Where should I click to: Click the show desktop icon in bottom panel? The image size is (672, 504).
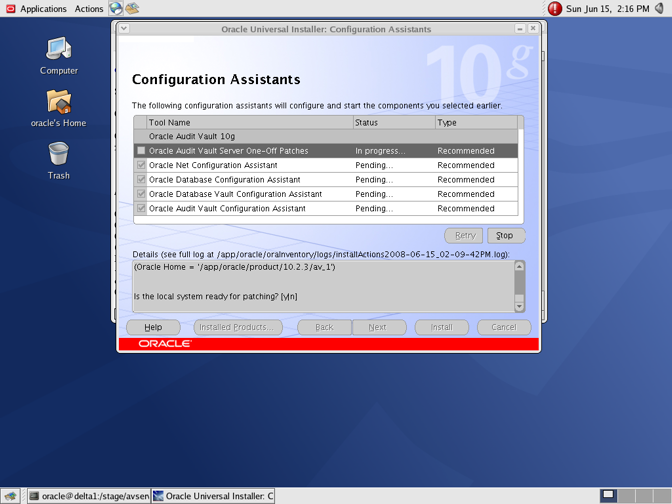click(x=10, y=496)
